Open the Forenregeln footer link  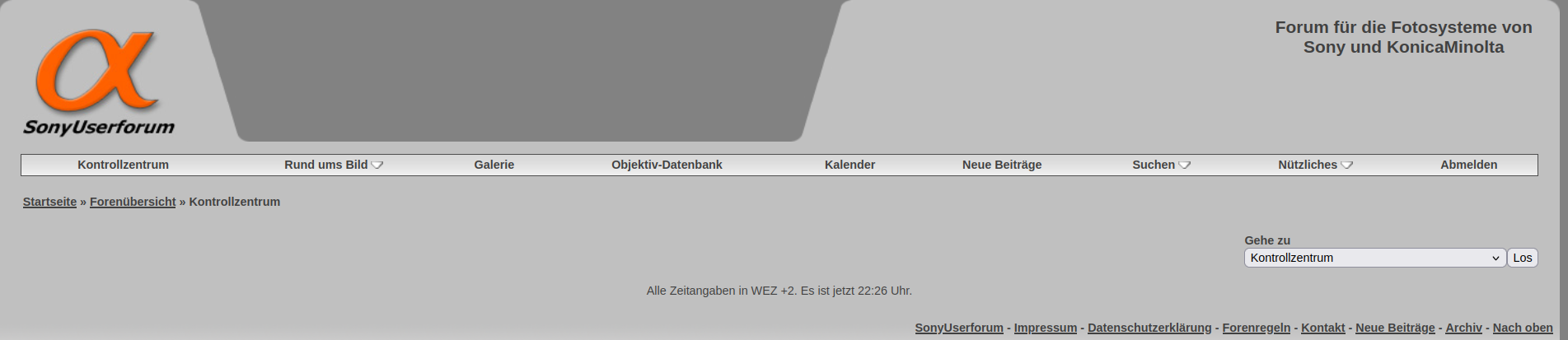tap(1257, 328)
